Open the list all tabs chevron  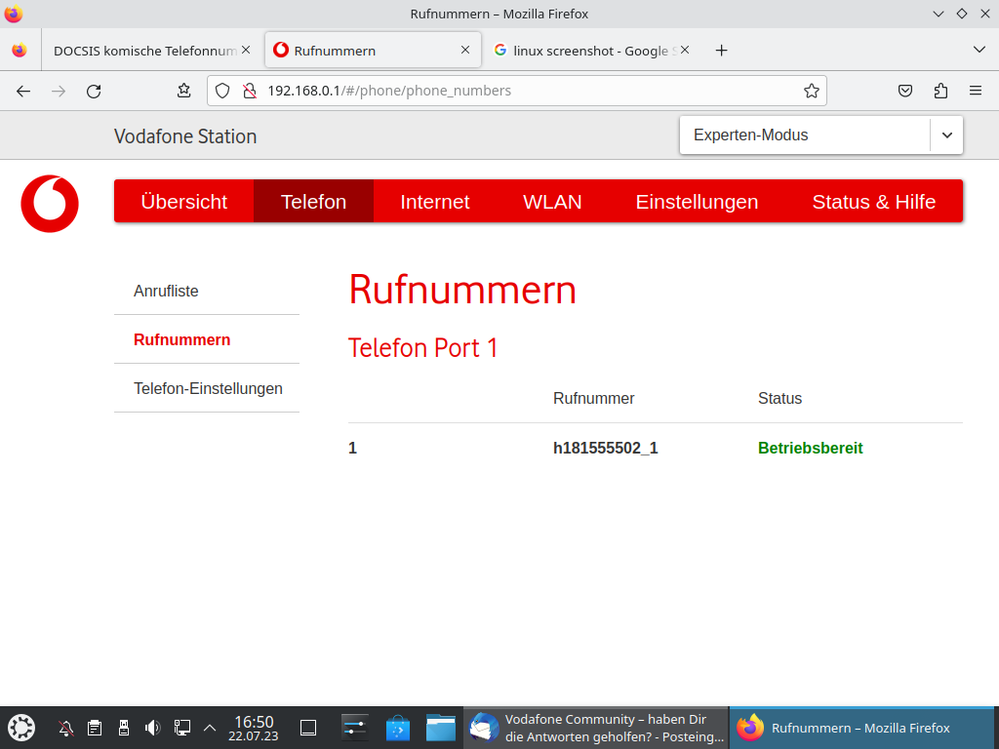click(x=979, y=50)
